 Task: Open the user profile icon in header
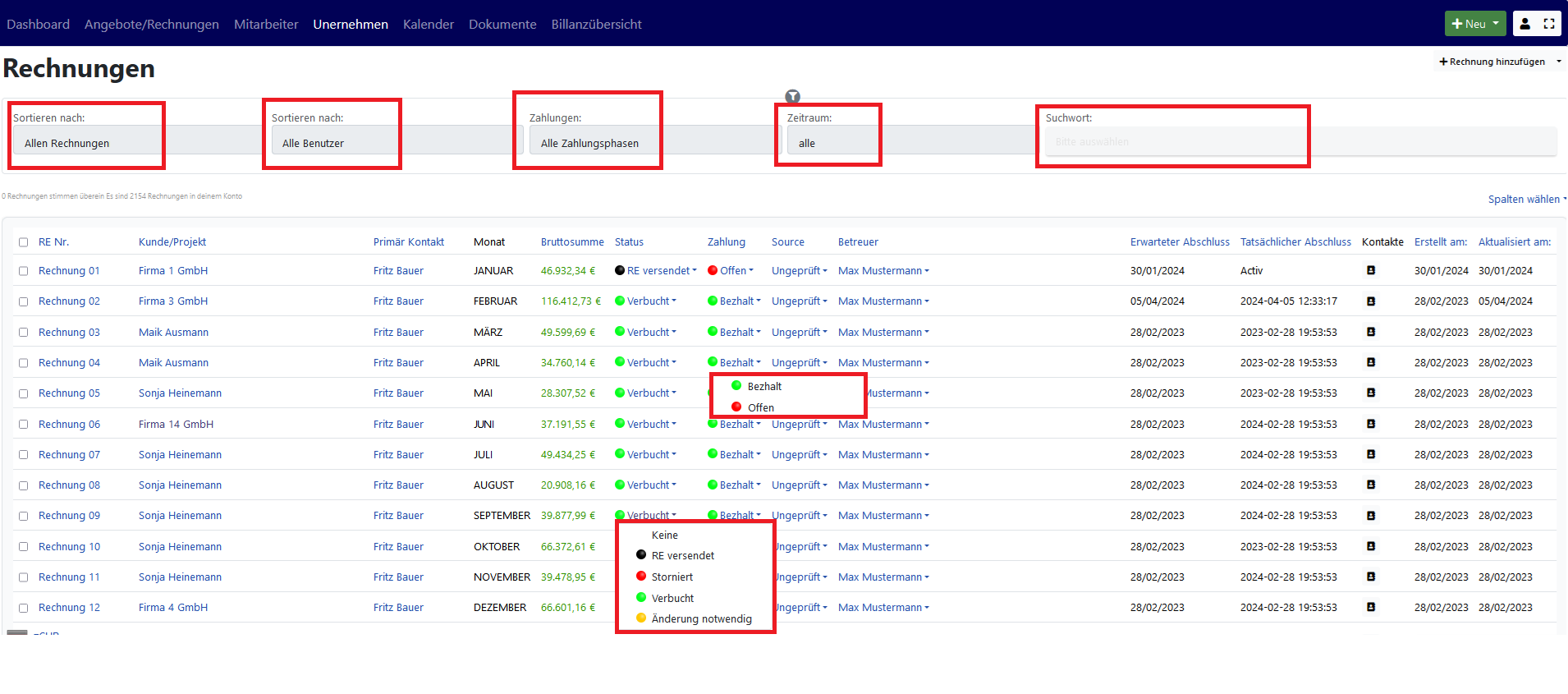(x=1524, y=24)
